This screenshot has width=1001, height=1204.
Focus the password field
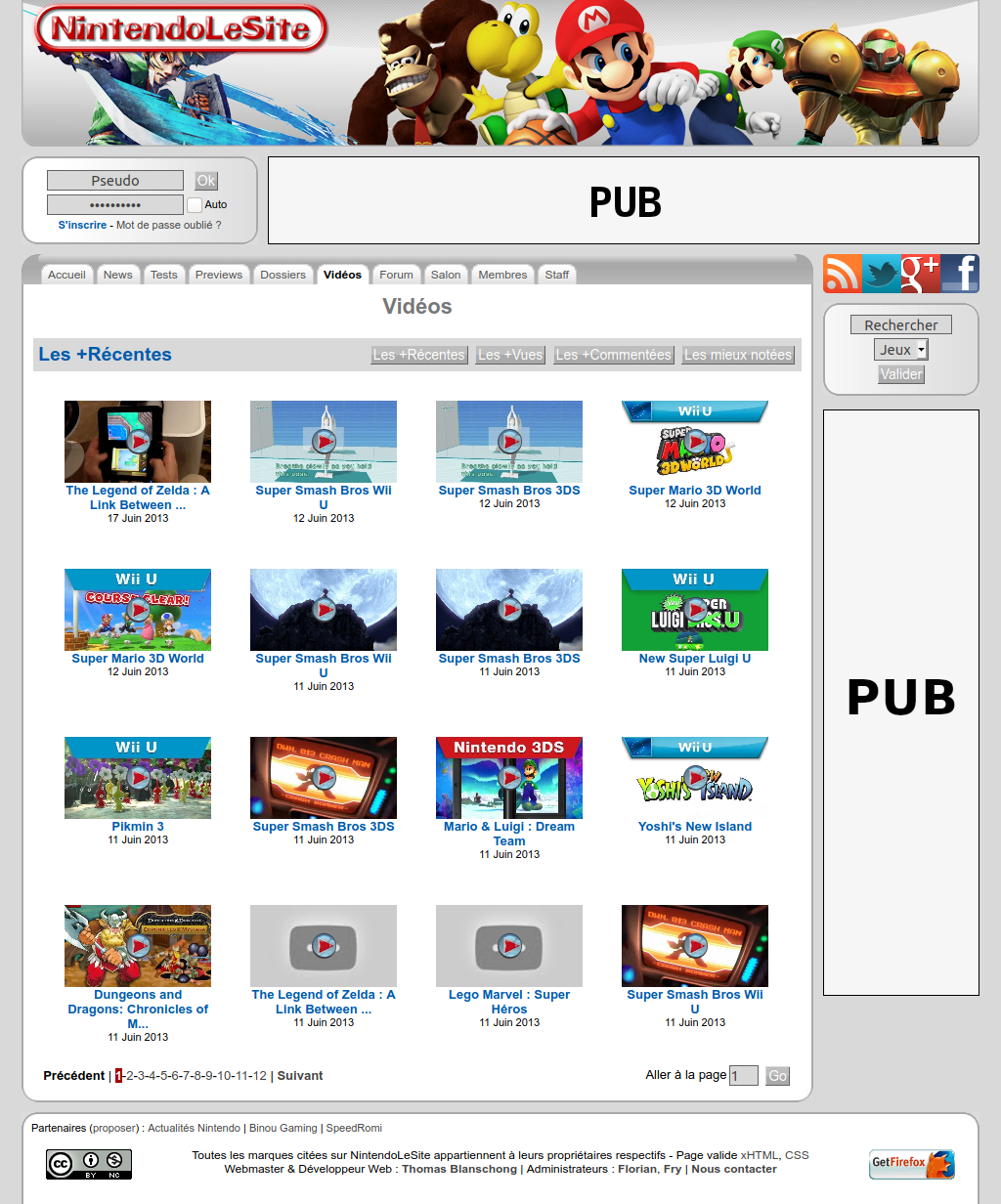click(x=115, y=205)
